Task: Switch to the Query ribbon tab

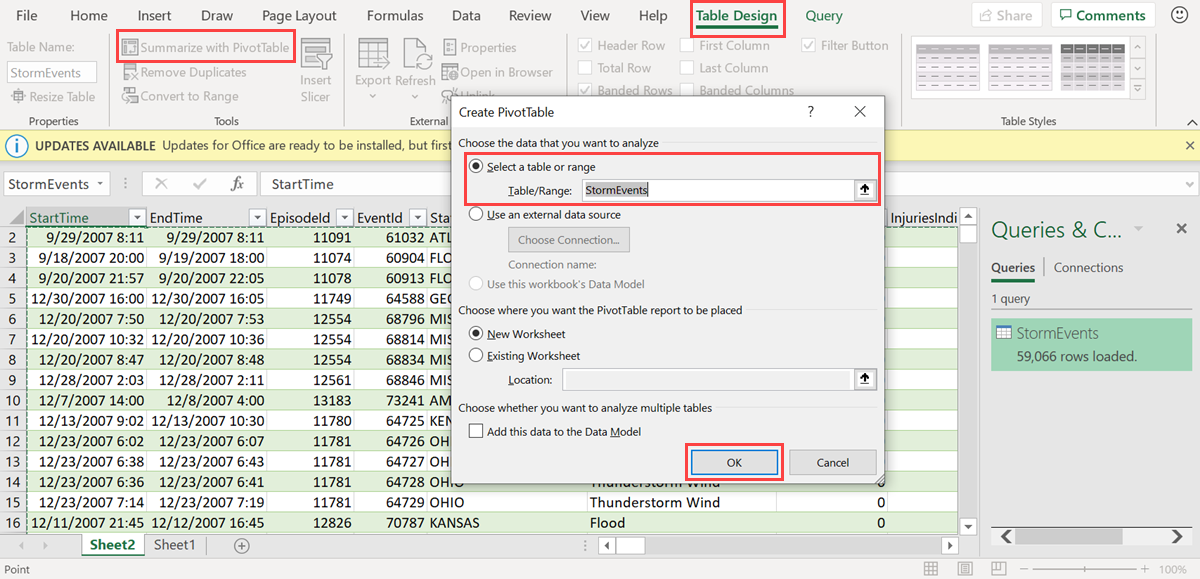Action: coord(825,16)
